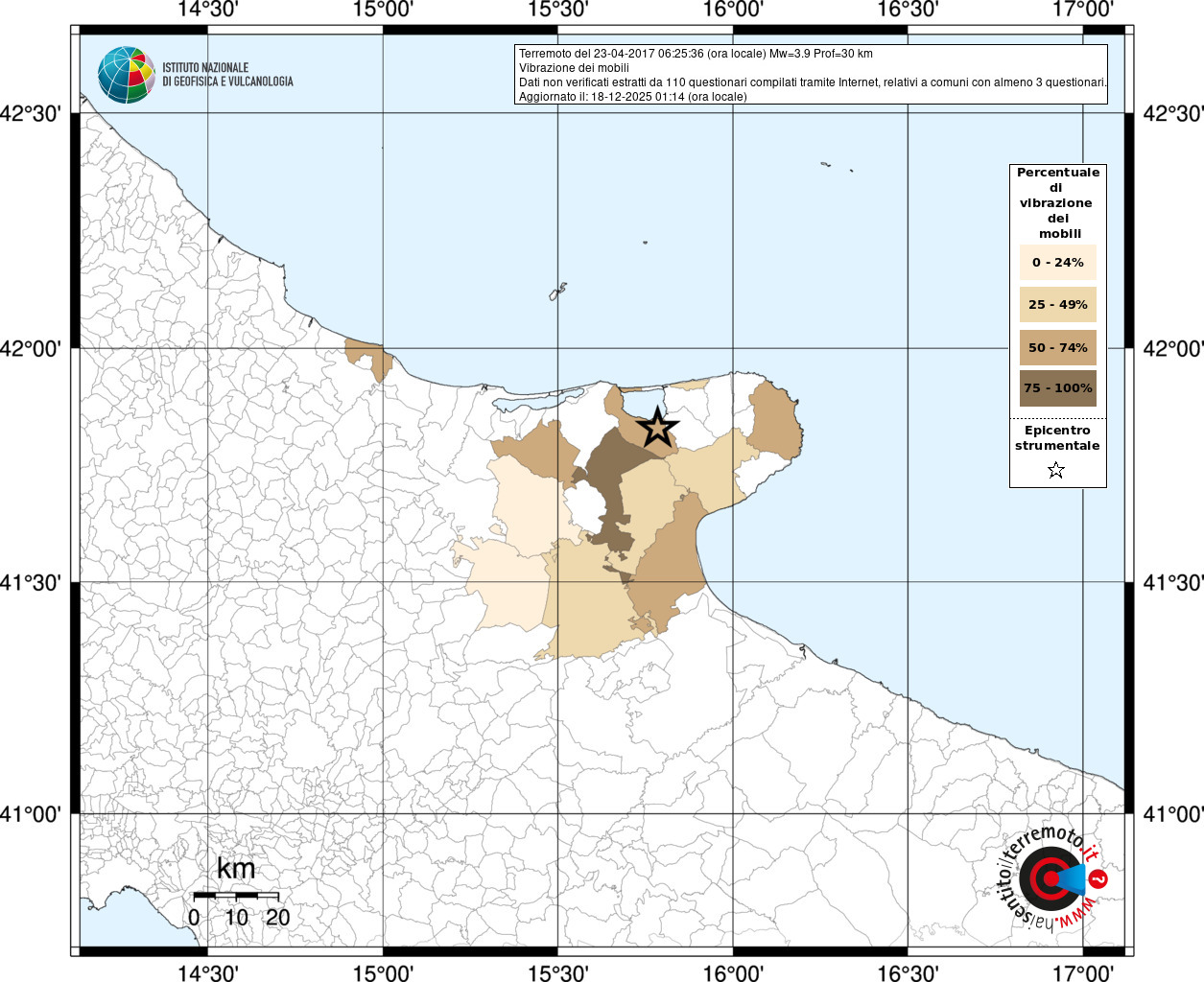1204x982 pixels.
Task: Click the 'Aggiornato il: 18-12-2025' line
Action: (632, 97)
